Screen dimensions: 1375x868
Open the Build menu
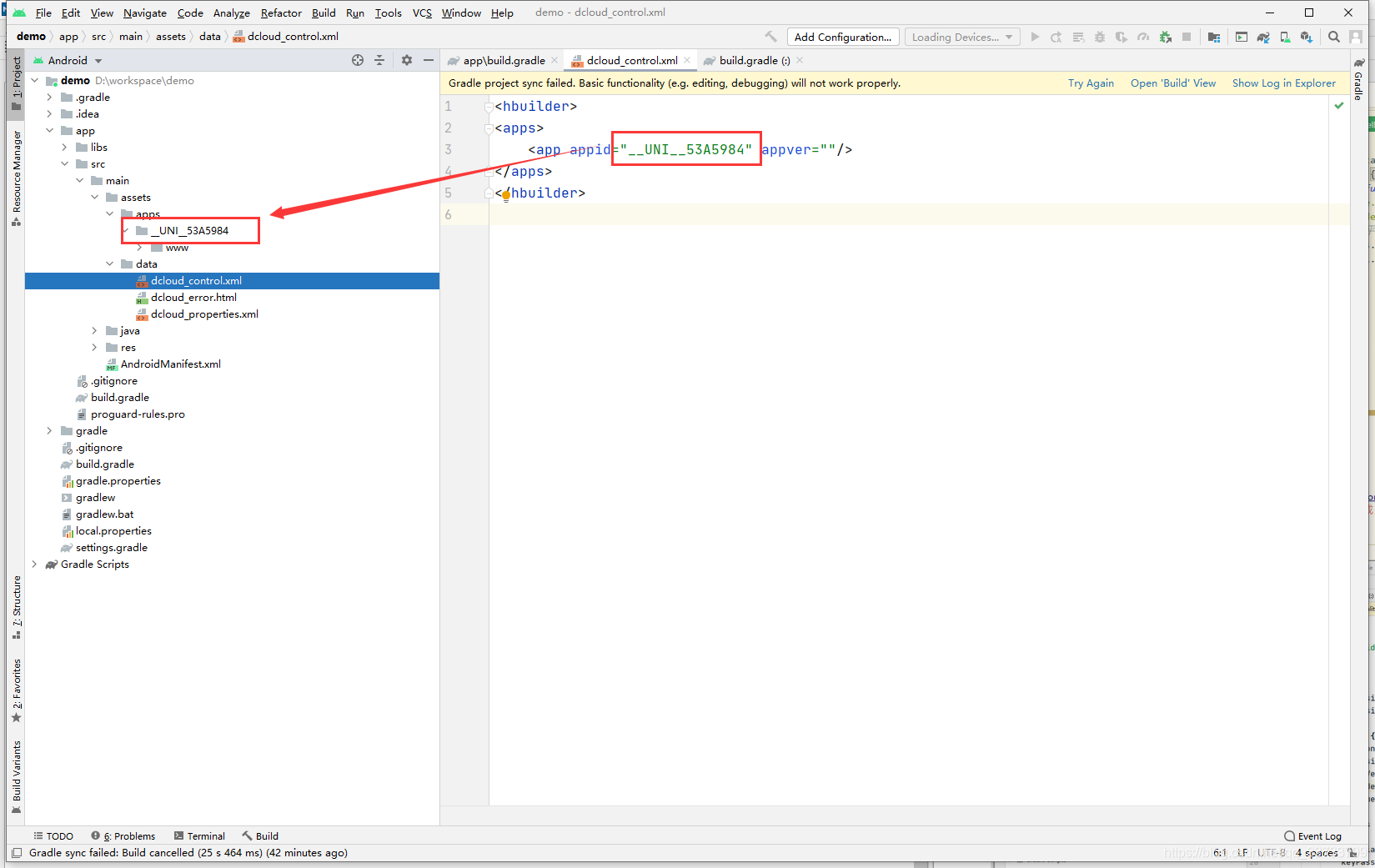(x=324, y=13)
